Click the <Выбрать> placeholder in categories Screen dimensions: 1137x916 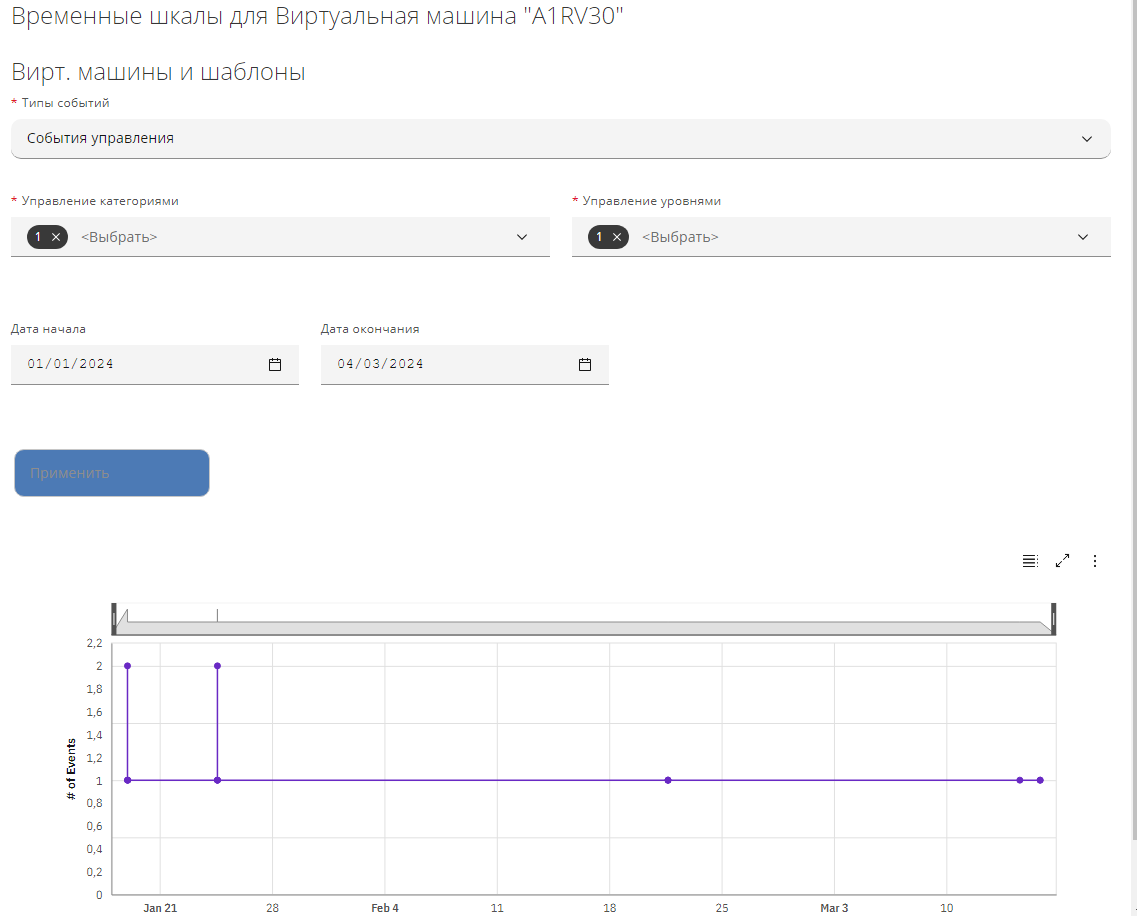(x=119, y=237)
